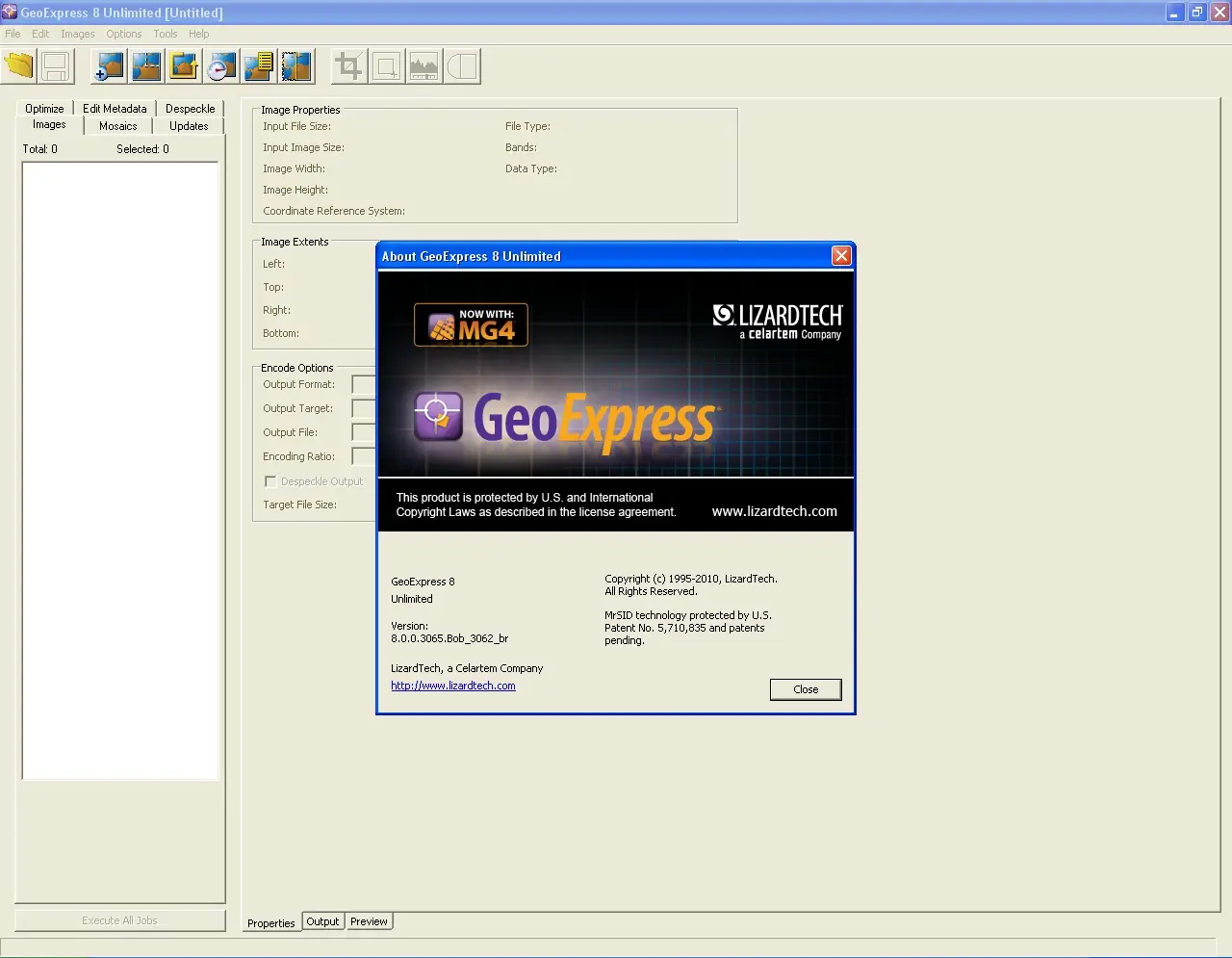Minimize the GeoExpress main window
This screenshot has width=1232, height=958.
pyautogui.click(x=1175, y=13)
